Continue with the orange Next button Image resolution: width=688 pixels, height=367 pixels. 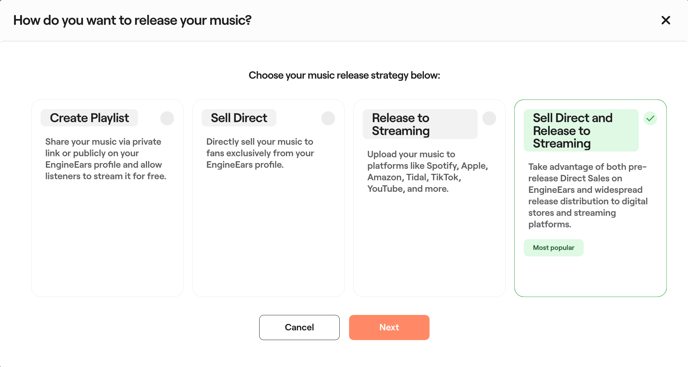coord(389,327)
